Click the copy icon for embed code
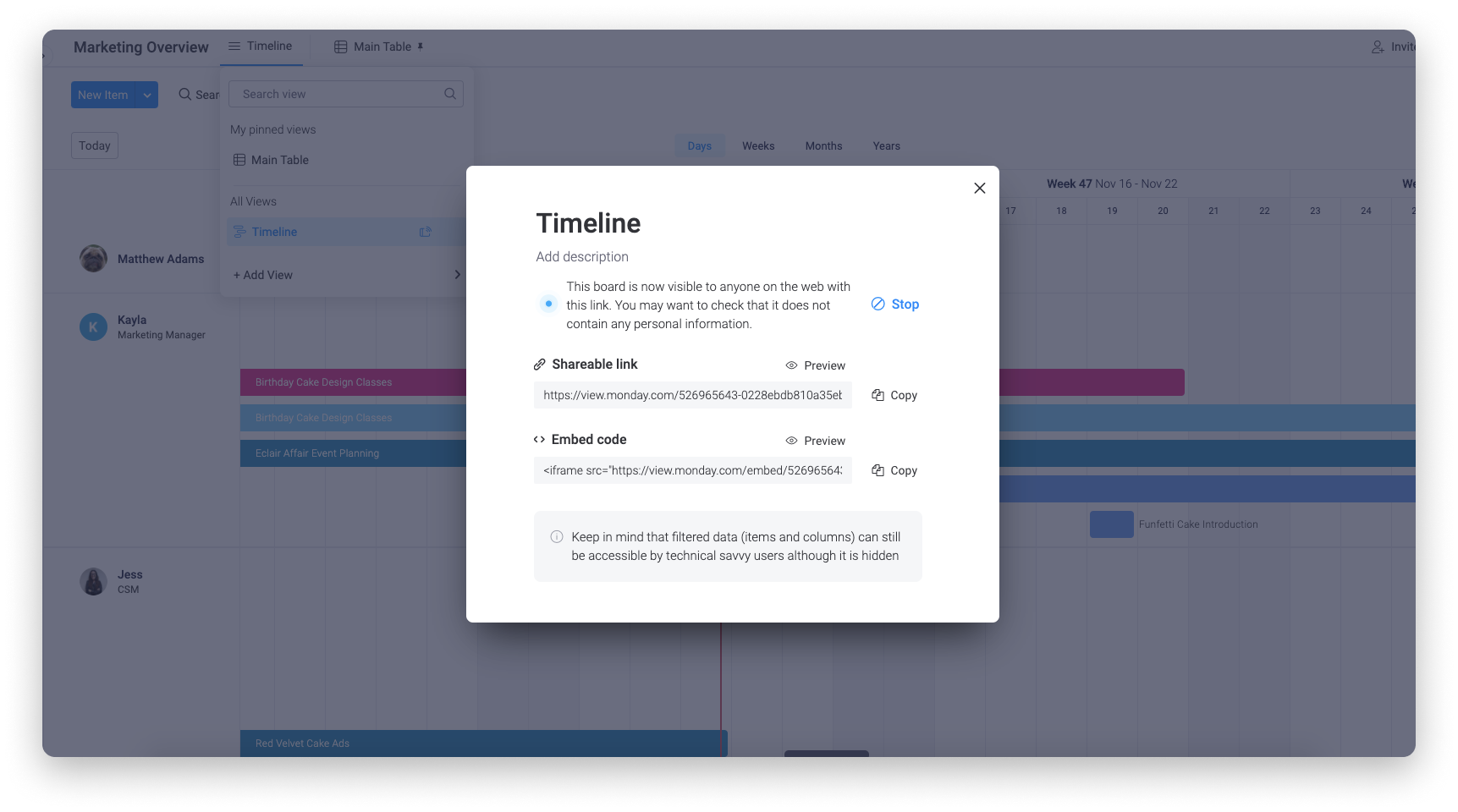Image resolution: width=1458 pixels, height=812 pixels. tap(878, 470)
